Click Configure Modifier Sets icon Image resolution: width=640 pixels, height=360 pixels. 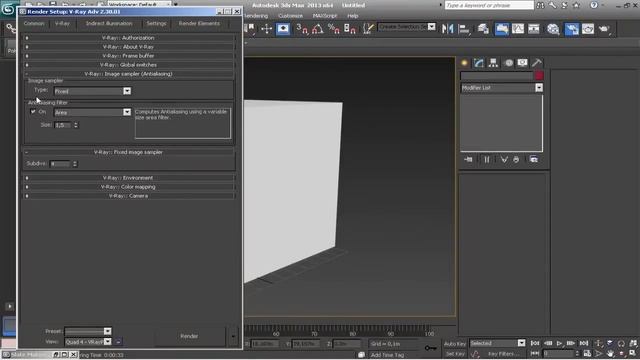pos(533,159)
